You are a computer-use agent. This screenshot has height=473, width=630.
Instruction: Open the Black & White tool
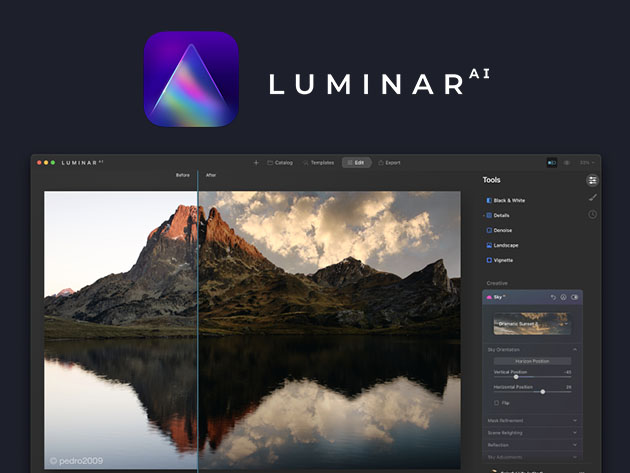click(x=508, y=200)
